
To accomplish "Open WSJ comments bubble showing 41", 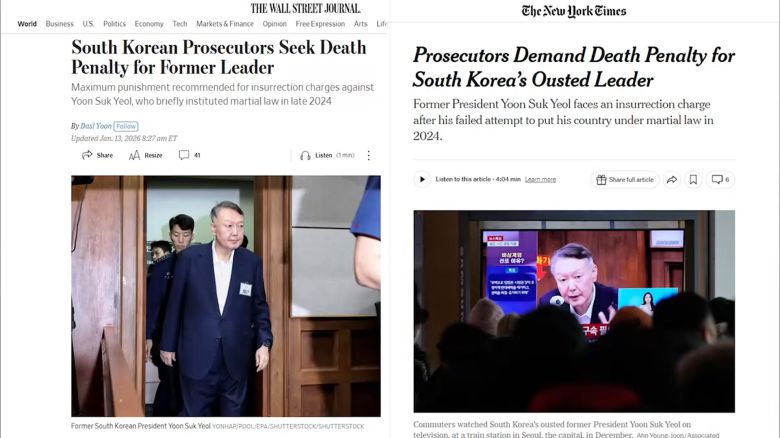I will [184, 155].
